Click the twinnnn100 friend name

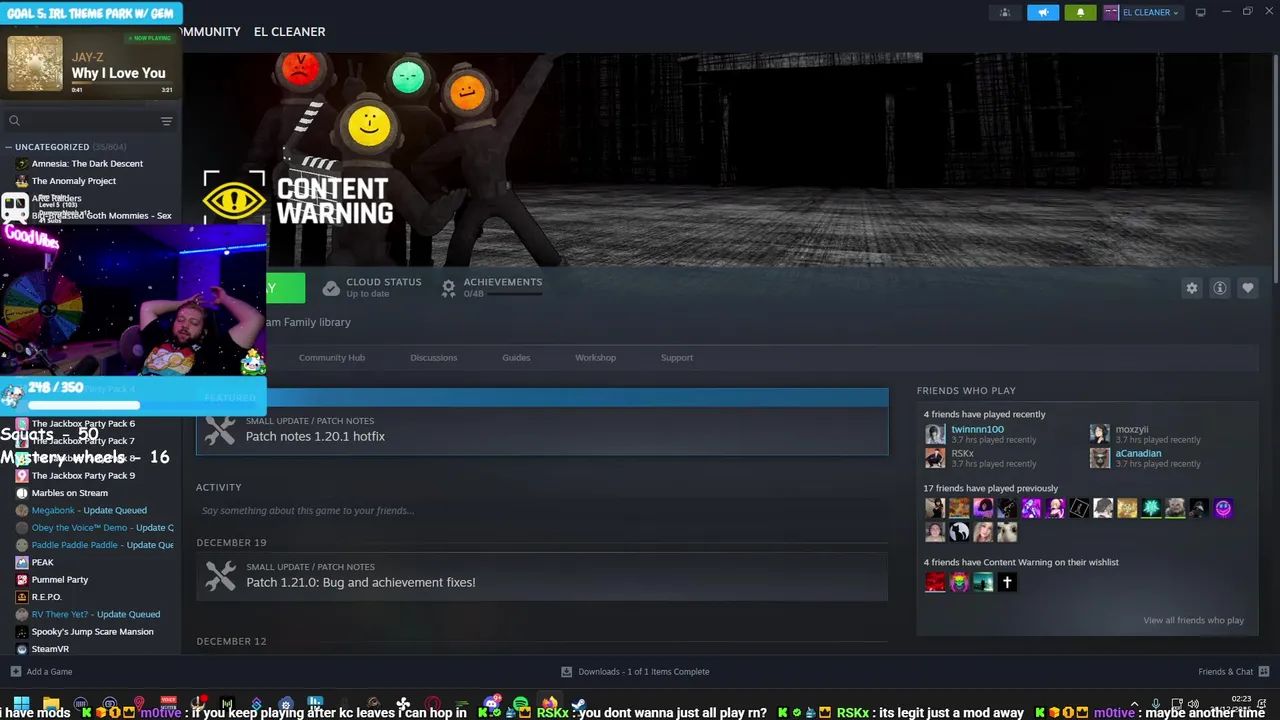click(977, 429)
